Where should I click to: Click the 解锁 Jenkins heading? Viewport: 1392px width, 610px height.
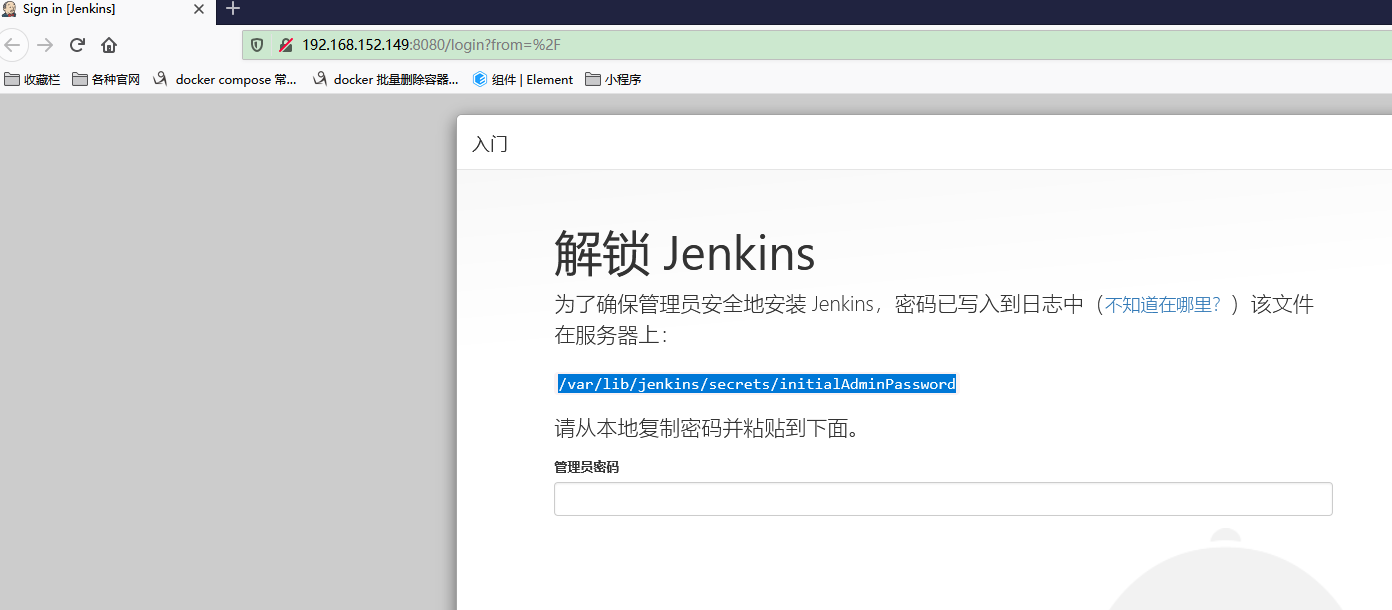click(x=685, y=253)
